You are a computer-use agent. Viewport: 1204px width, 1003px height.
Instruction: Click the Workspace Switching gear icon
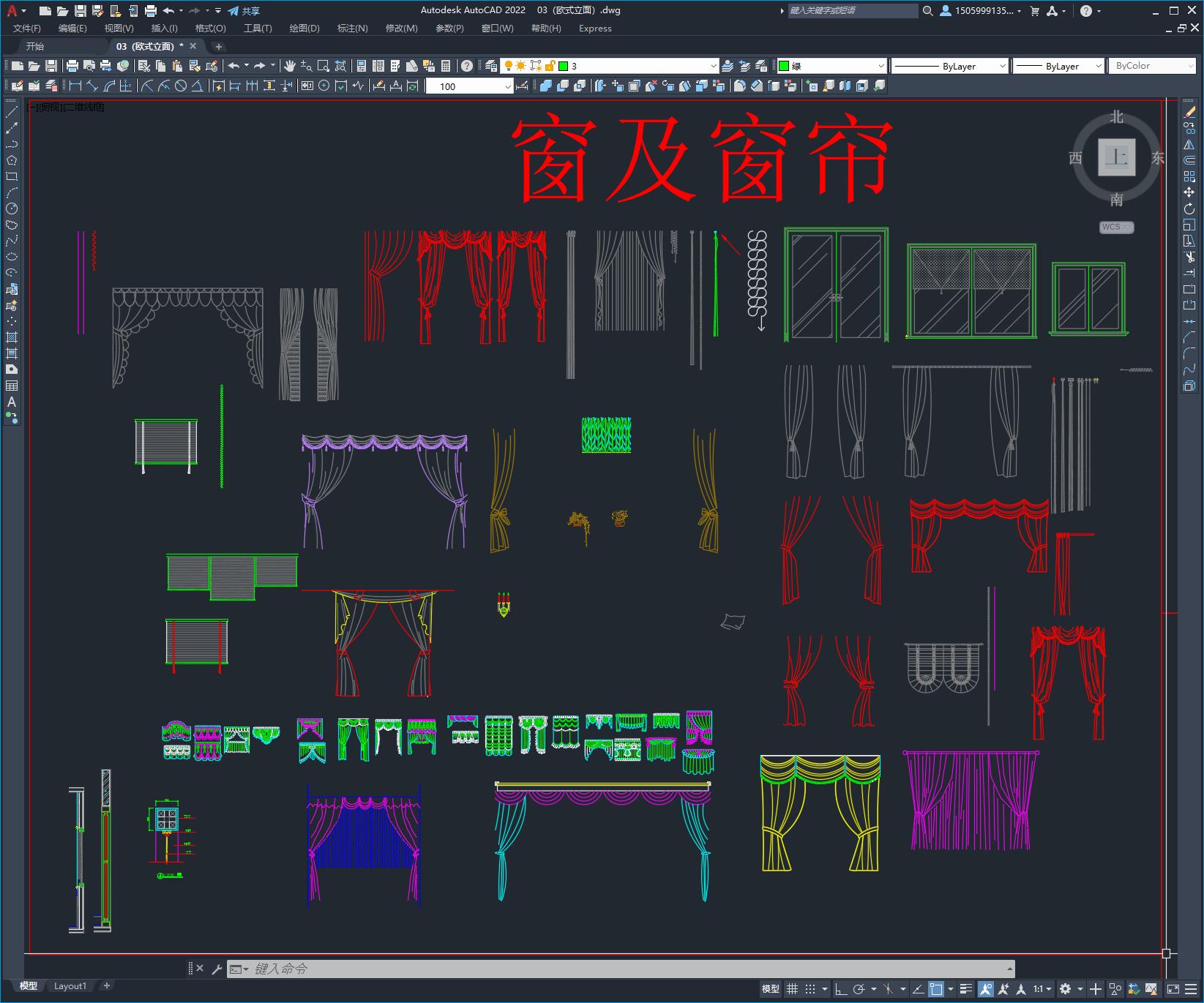tap(1066, 989)
